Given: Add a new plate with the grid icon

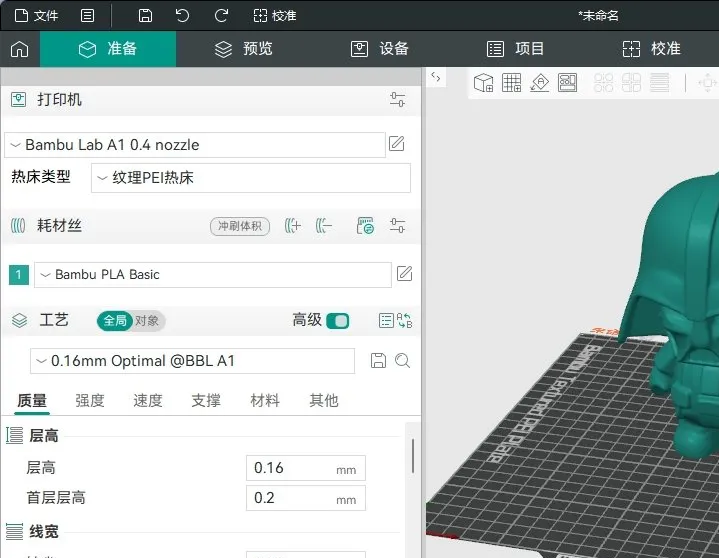Looking at the screenshot, I should click(x=511, y=83).
